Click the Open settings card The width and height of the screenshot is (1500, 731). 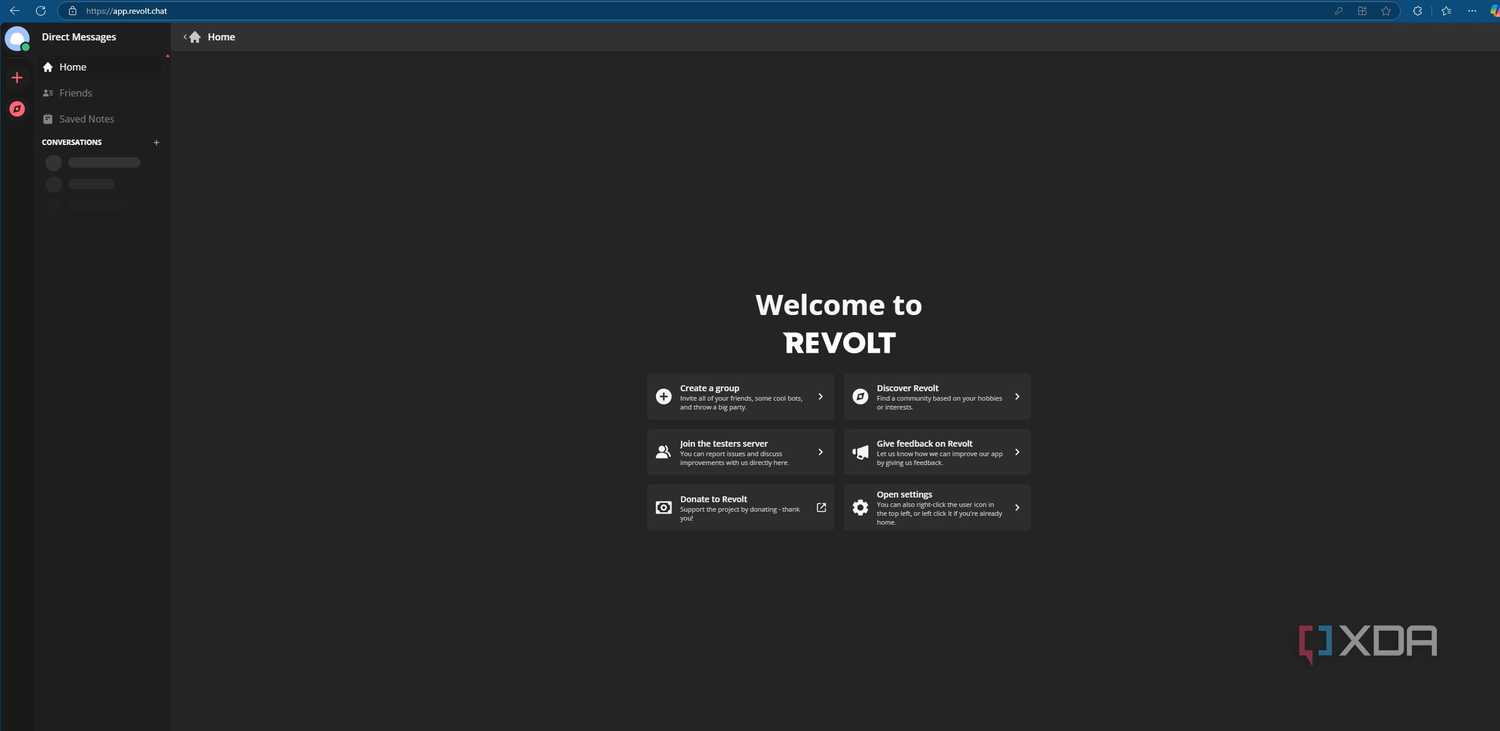tap(937, 508)
